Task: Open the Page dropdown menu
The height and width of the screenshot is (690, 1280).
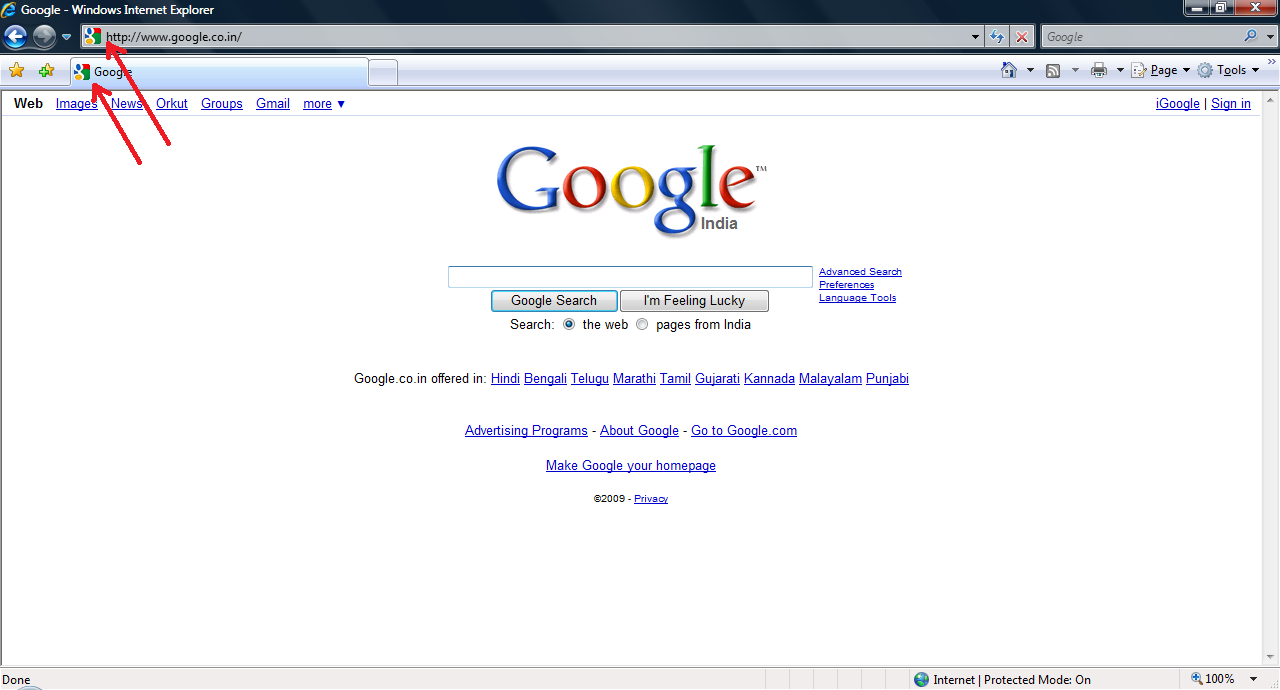Action: point(1160,69)
